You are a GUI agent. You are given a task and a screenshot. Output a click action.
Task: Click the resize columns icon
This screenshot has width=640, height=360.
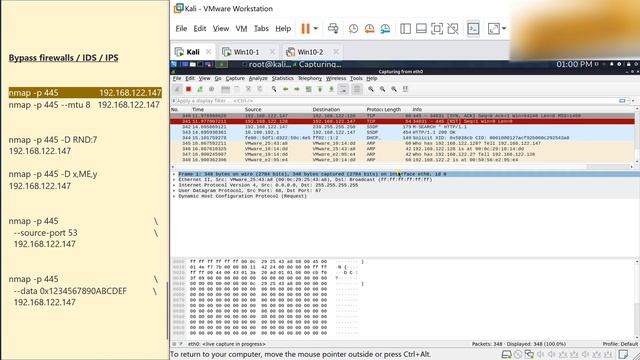(x=405, y=89)
